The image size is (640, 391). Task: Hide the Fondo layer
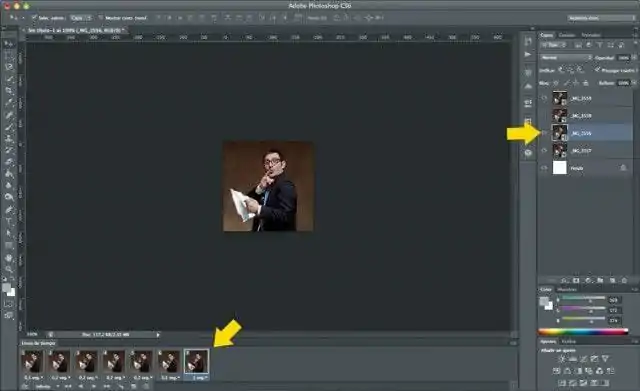pos(544,168)
